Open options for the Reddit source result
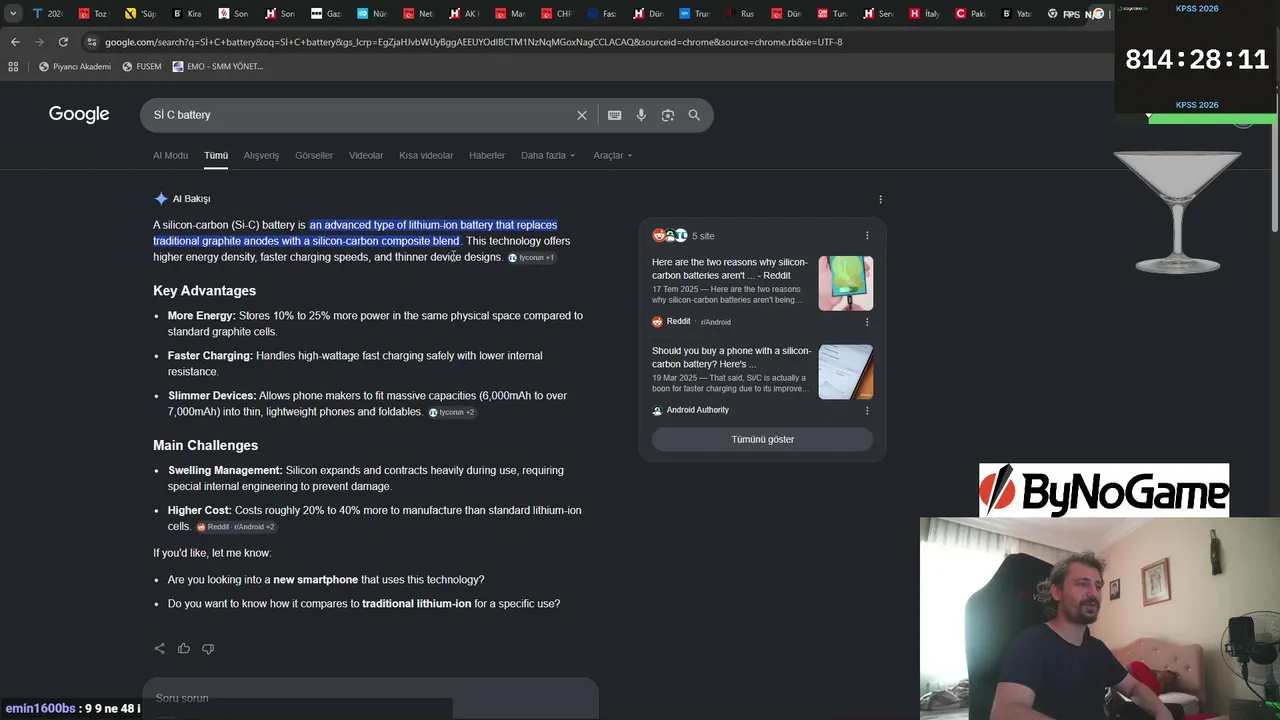Screen dimensions: 1280x720 point(867,322)
